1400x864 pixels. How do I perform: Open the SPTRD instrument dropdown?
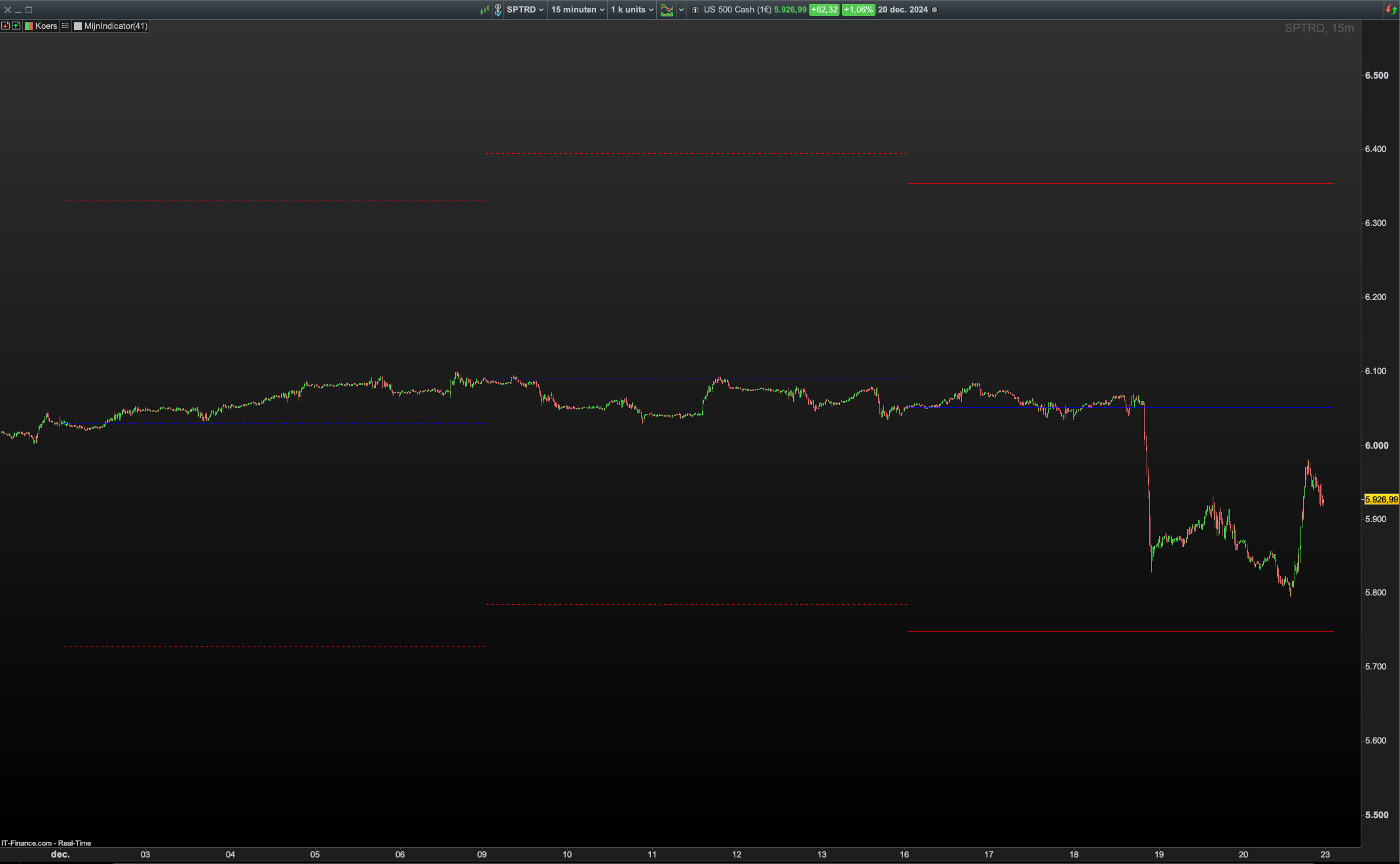coord(525,10)
